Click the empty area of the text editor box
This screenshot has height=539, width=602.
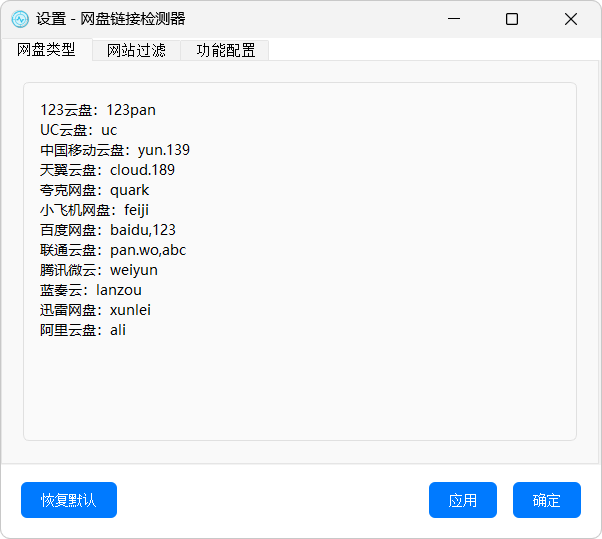click(300, 388)
